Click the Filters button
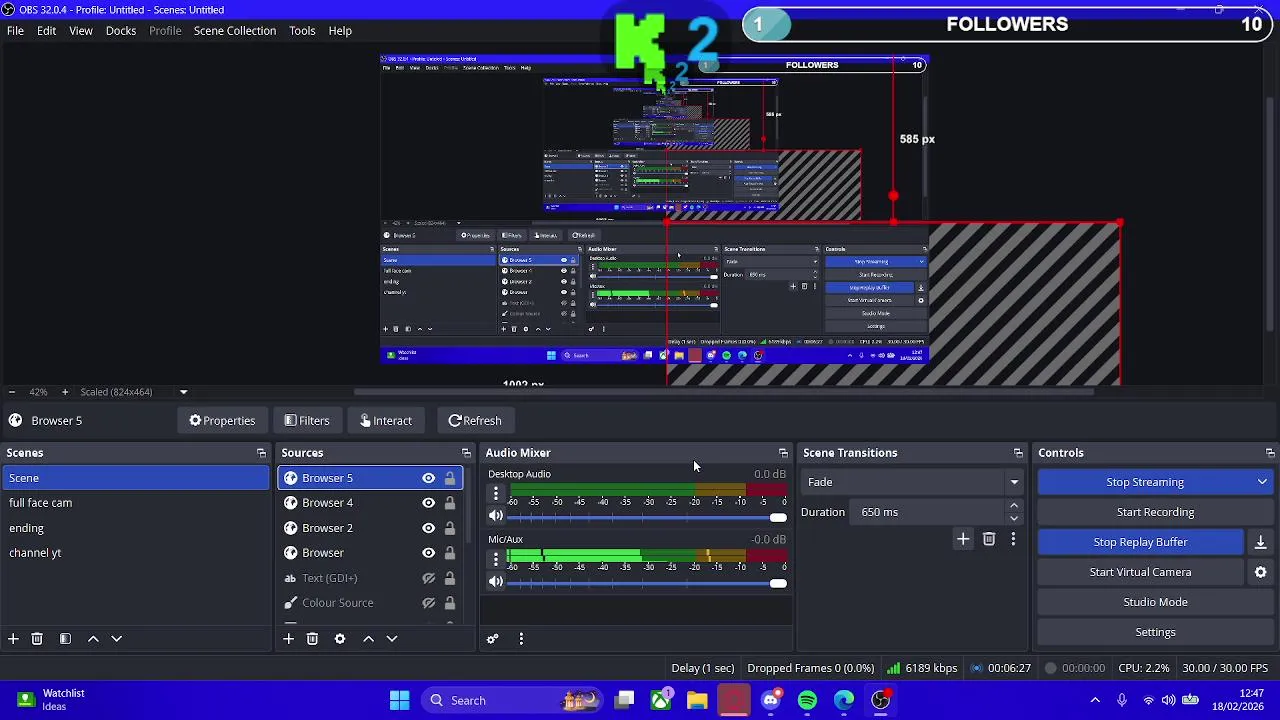The image size is (1280, 720). (306, 421)
